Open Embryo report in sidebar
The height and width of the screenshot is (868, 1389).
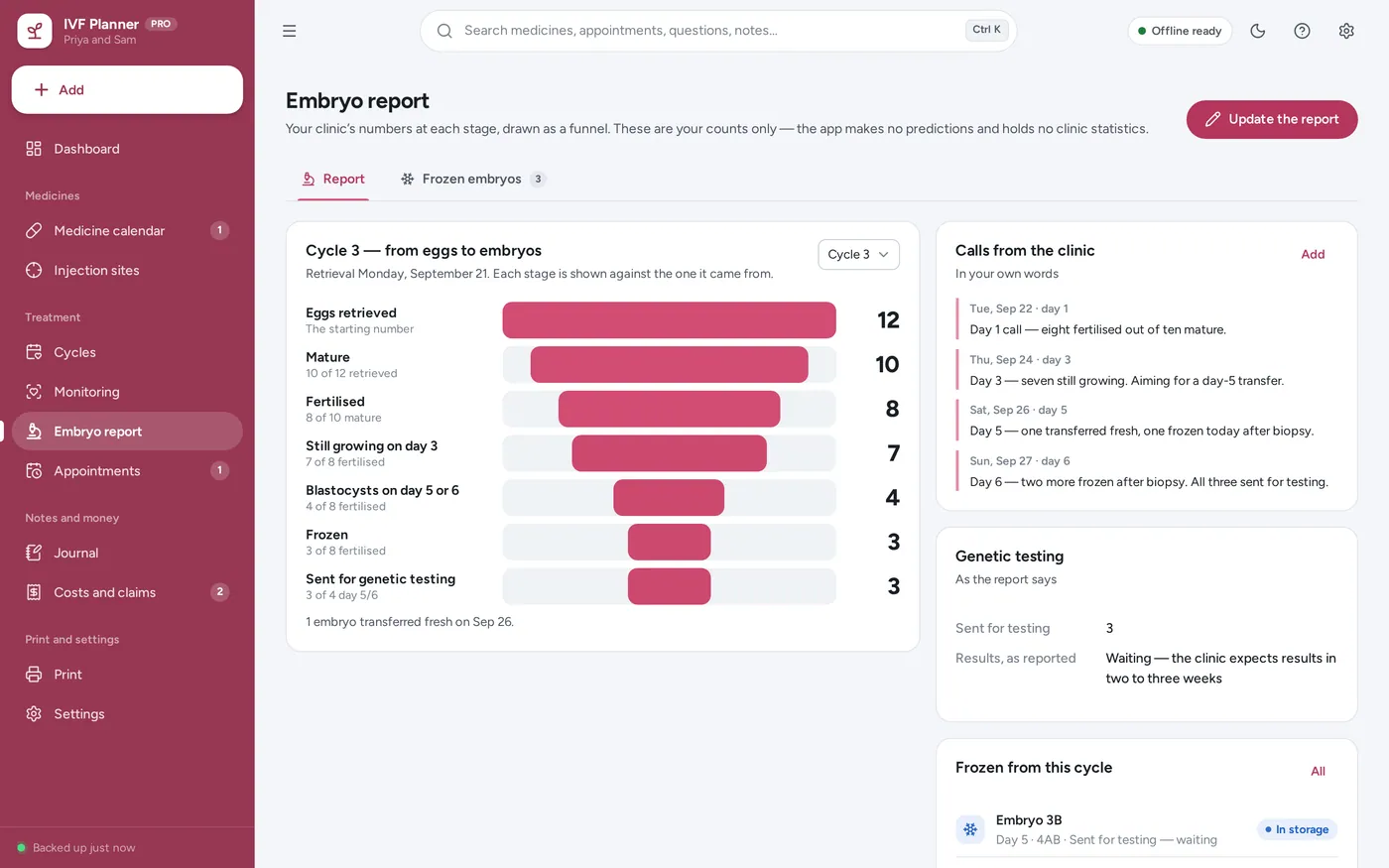[127, 432]
